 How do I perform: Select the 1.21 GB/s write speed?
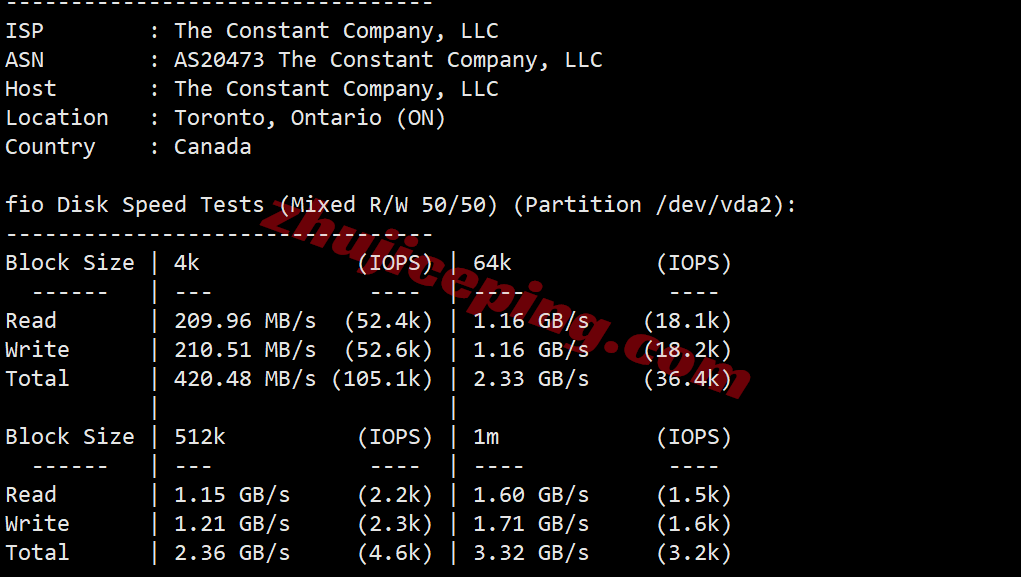[x=232, y=524]
